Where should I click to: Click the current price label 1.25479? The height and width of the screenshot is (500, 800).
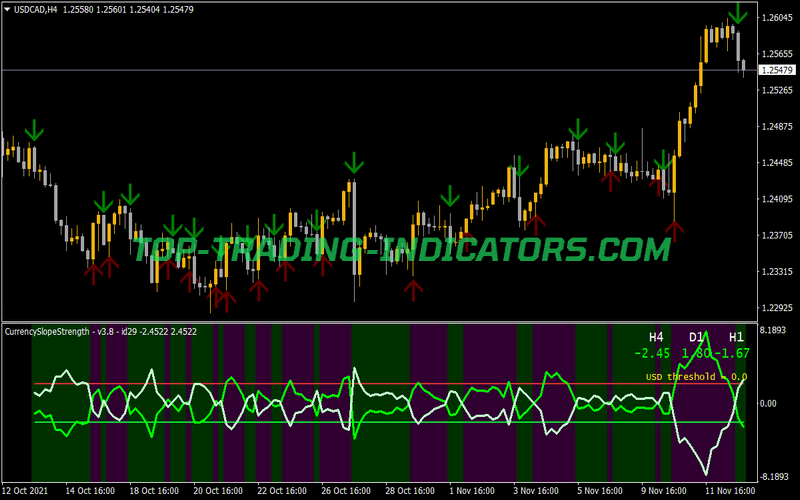point(777,70)
